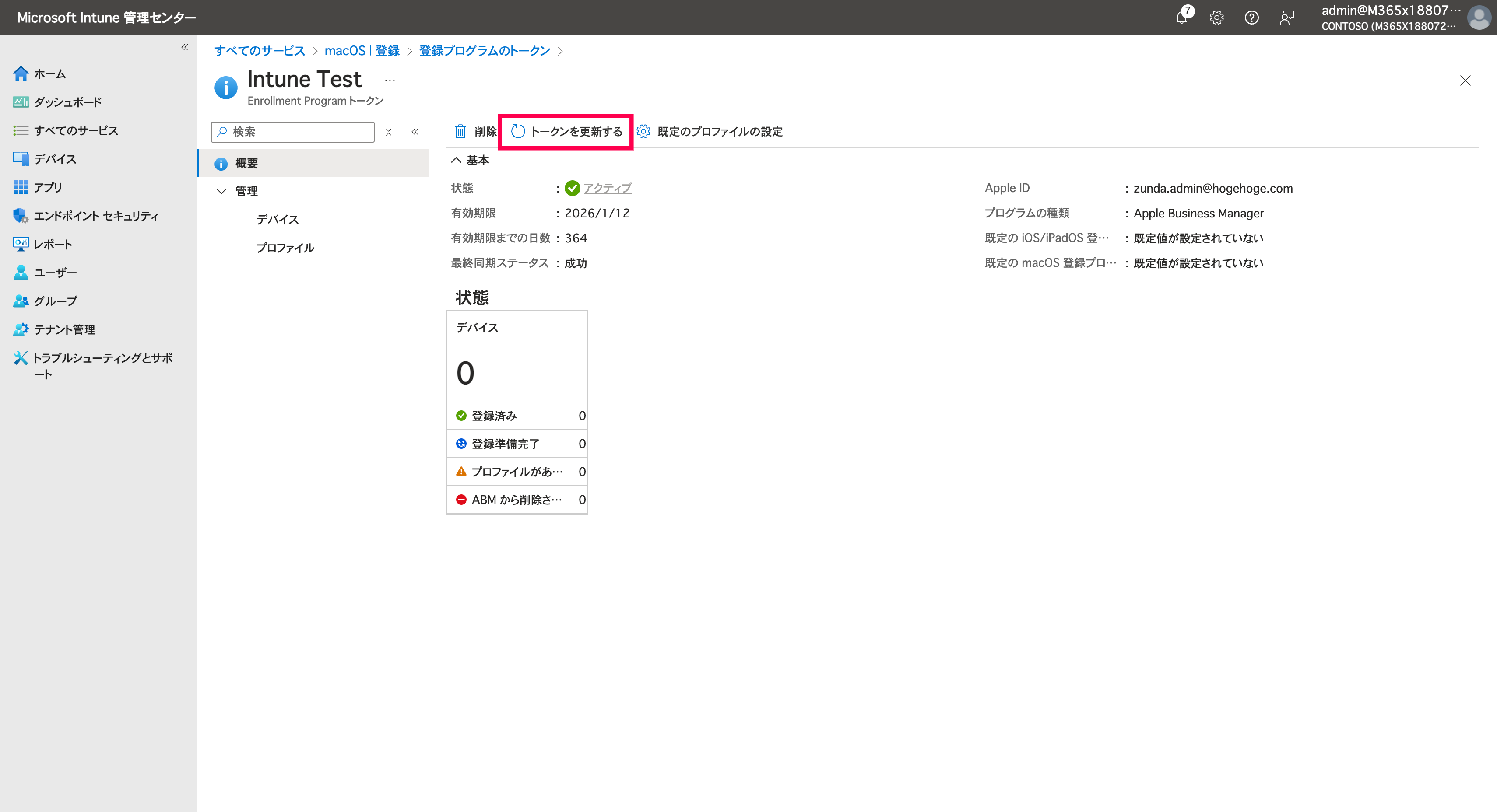Select 概要 in resource menu

click(x=314, y=163)
